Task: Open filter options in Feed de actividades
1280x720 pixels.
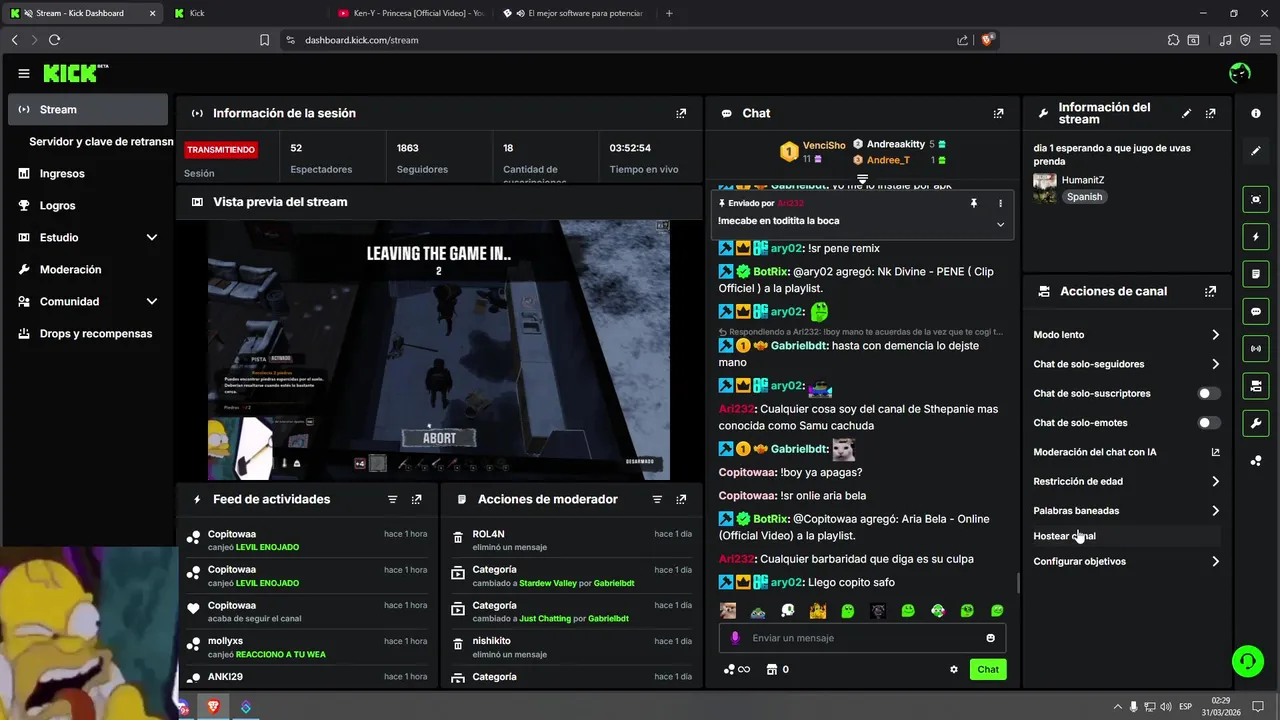Action: (392, 500)
